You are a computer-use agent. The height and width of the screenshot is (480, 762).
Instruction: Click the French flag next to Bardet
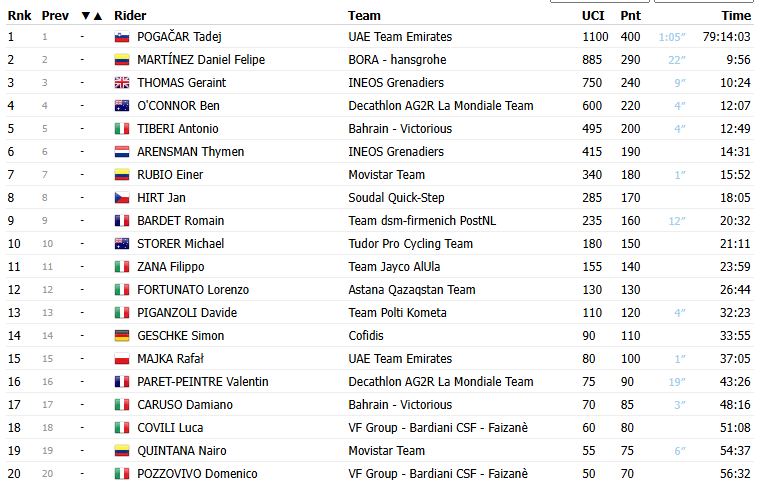click(x=122, y=221)
